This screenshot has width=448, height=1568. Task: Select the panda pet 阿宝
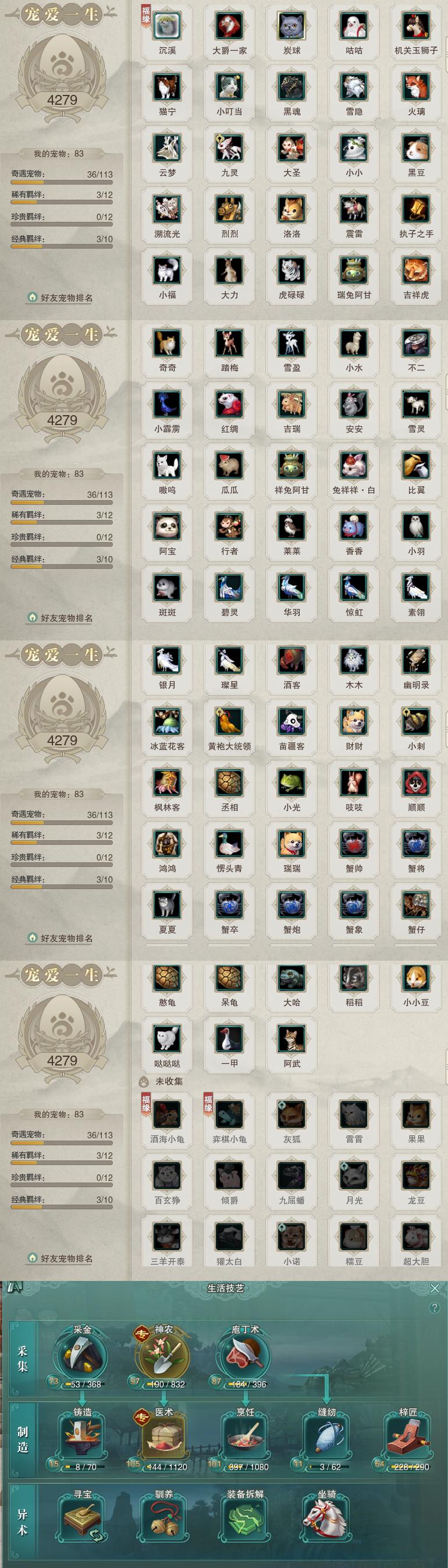pyautogui.click(x=167, y=526)
